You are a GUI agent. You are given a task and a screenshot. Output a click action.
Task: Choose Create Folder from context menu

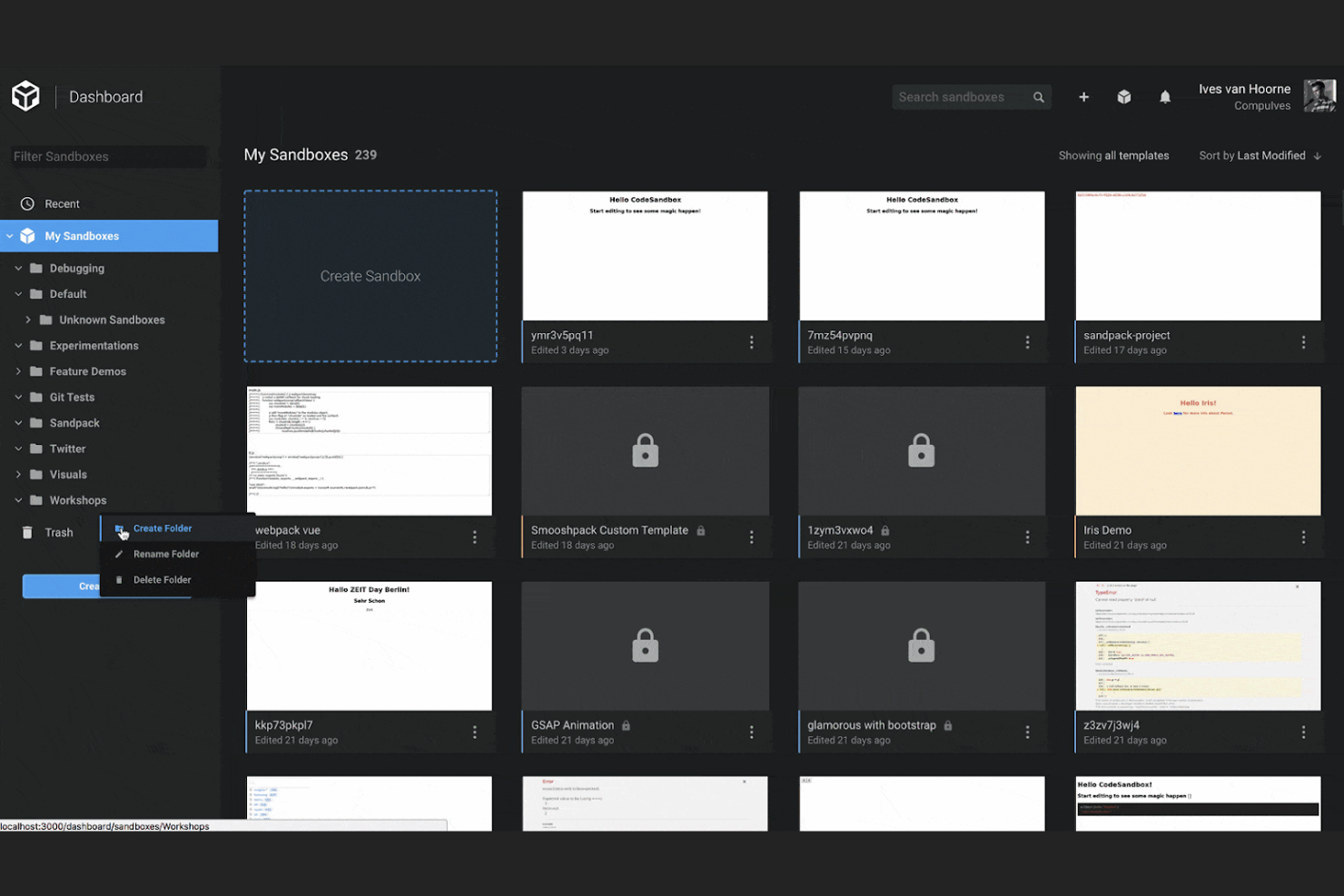click(177, 528)
